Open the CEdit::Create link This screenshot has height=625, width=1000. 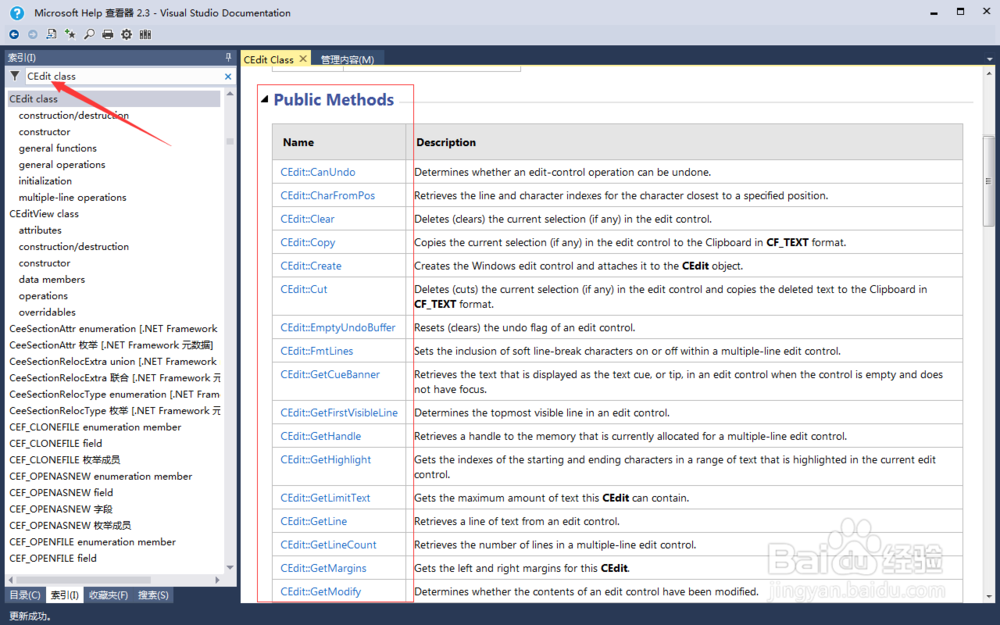(x=311, y=266)
